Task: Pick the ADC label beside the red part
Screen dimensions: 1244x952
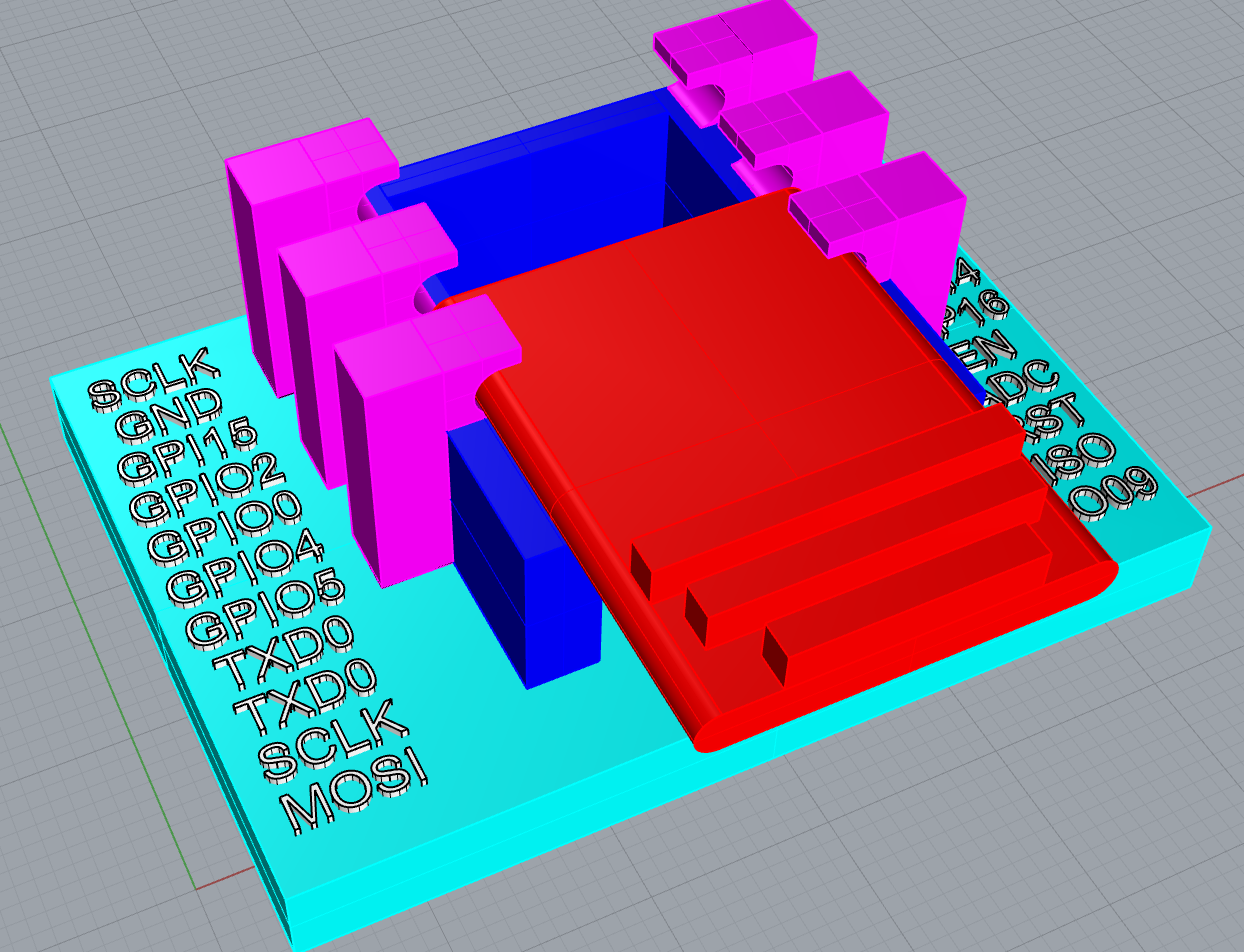Action: coord(1022,384)
